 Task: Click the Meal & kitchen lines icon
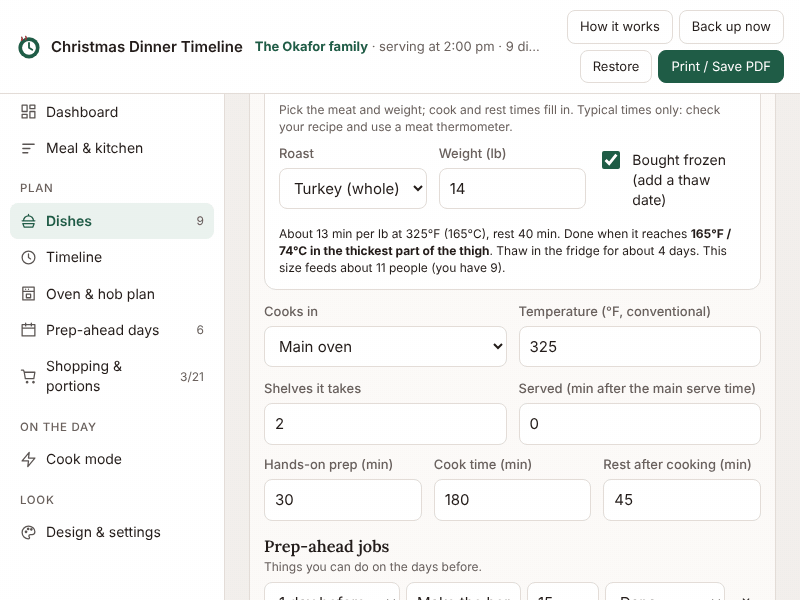(28, 148)
